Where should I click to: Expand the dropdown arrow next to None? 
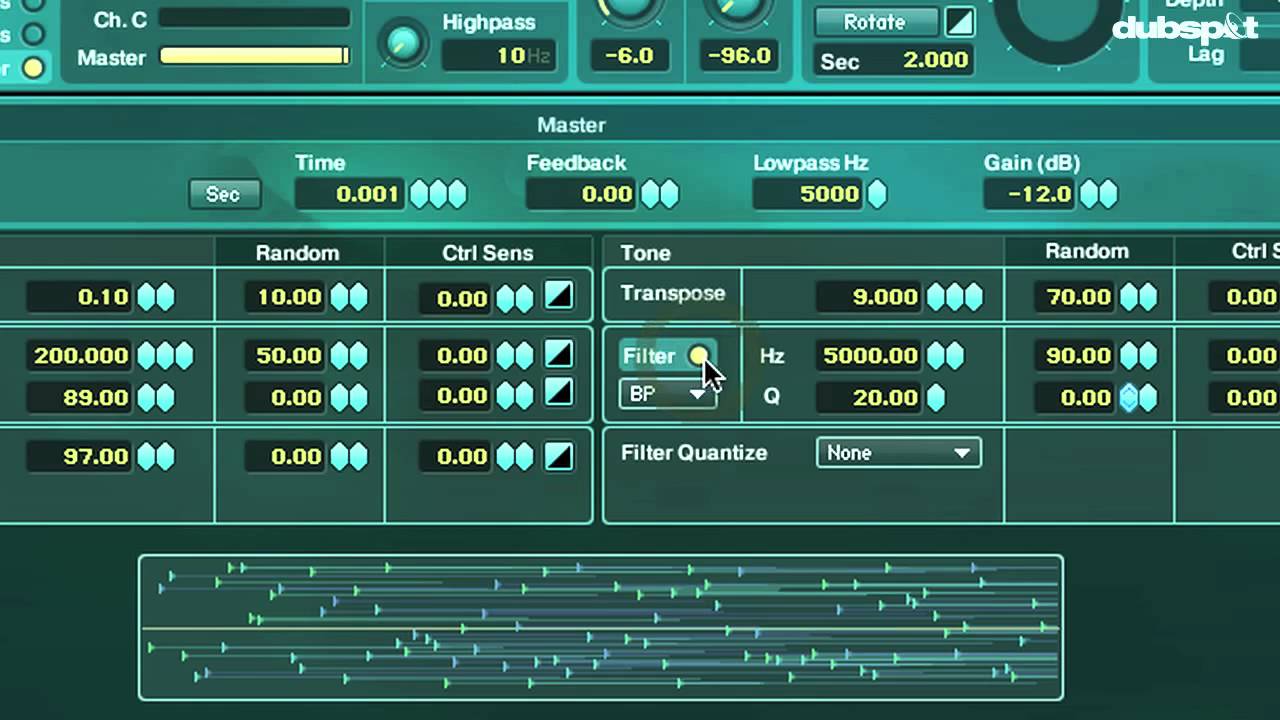coord(963,452)
